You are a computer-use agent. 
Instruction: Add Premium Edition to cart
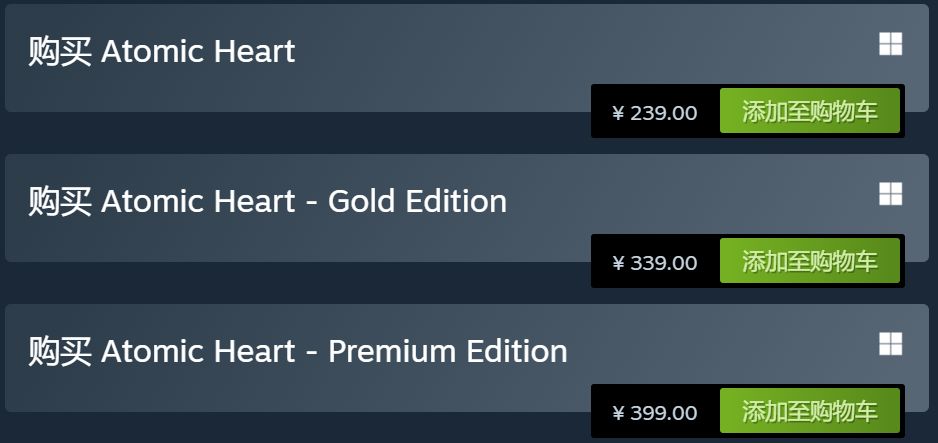pos(810,411)
